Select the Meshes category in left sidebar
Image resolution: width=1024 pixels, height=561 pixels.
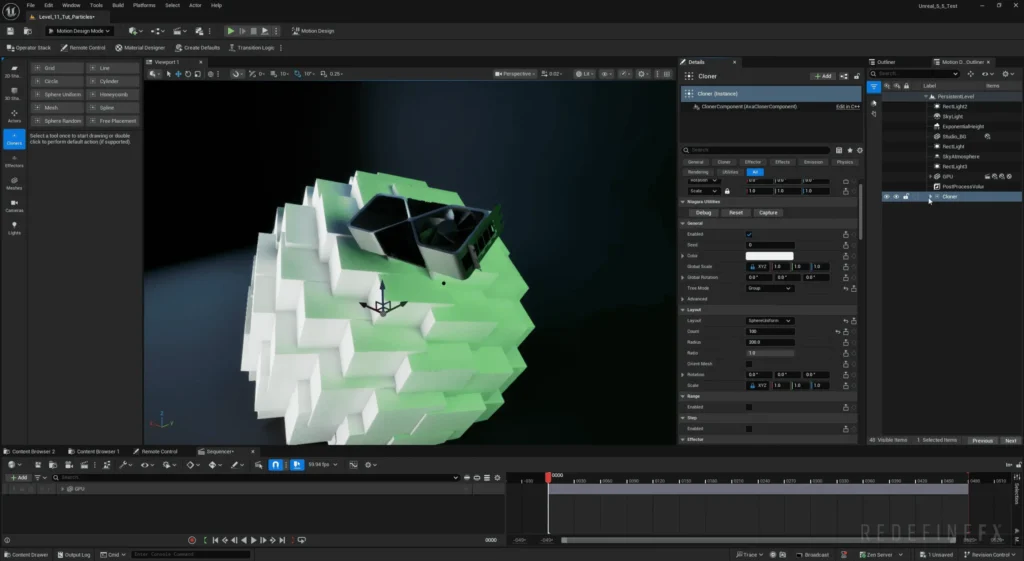point(14,184)
